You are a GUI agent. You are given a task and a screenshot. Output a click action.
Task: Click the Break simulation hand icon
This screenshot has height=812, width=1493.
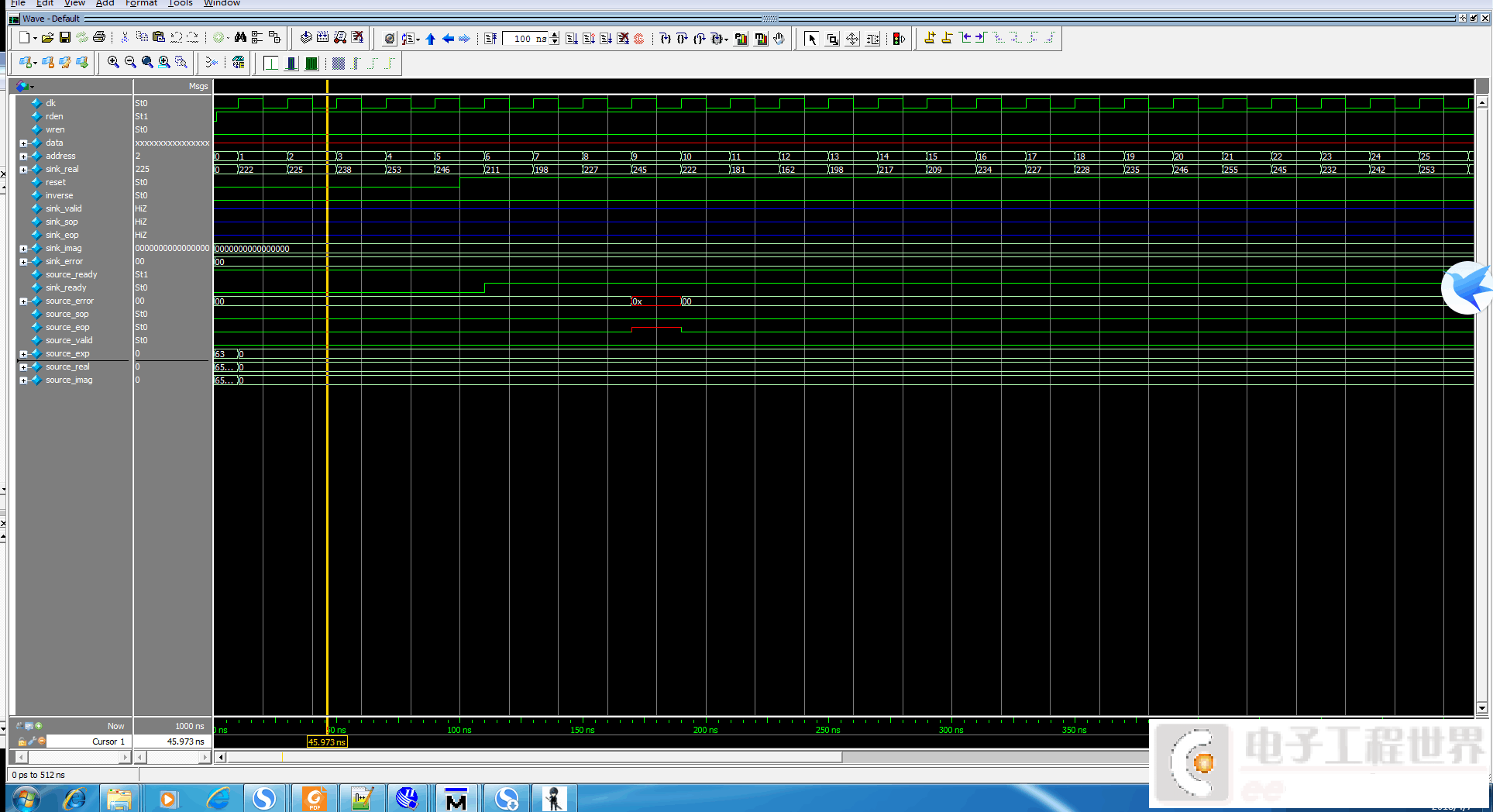tap(779, 38)
